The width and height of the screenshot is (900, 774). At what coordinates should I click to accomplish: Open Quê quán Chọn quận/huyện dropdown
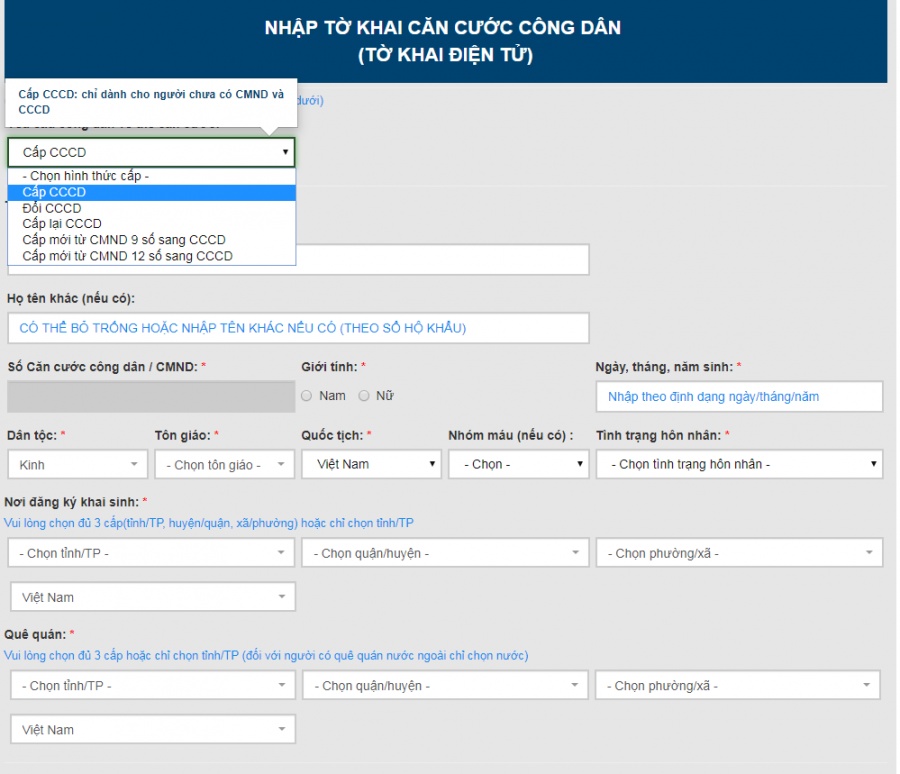(x=445, y=685)
